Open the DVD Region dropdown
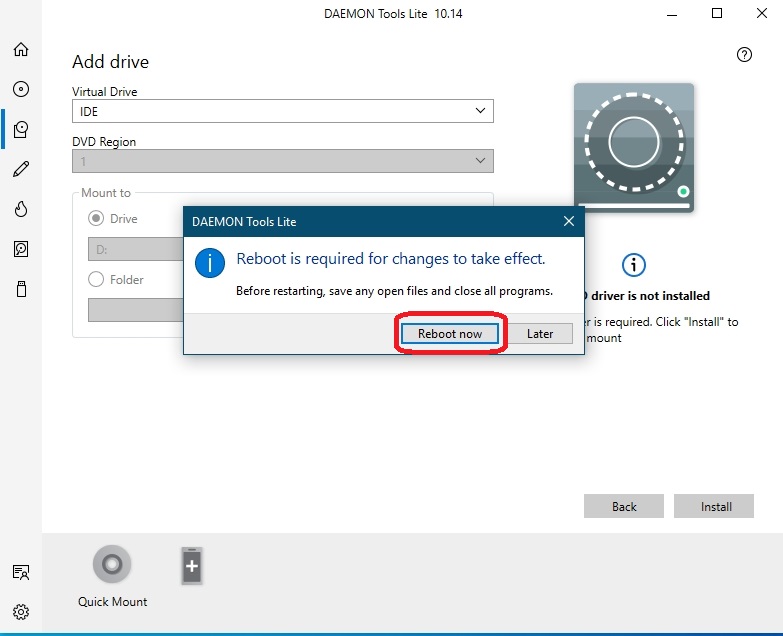The height and width of the screenshot is (636, 783). (x=283, y=161)
